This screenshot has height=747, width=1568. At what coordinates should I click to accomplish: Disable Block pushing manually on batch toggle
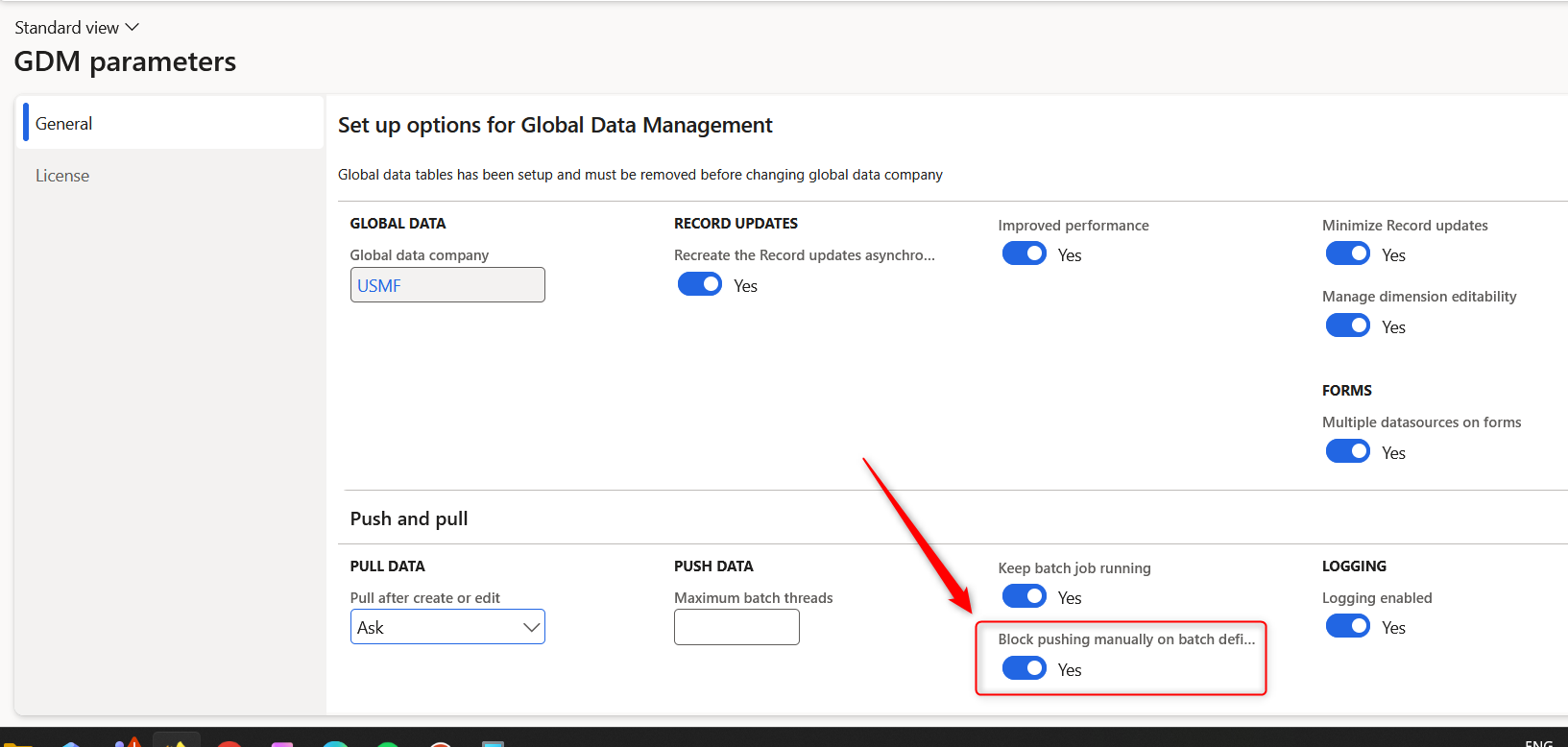1024,669
